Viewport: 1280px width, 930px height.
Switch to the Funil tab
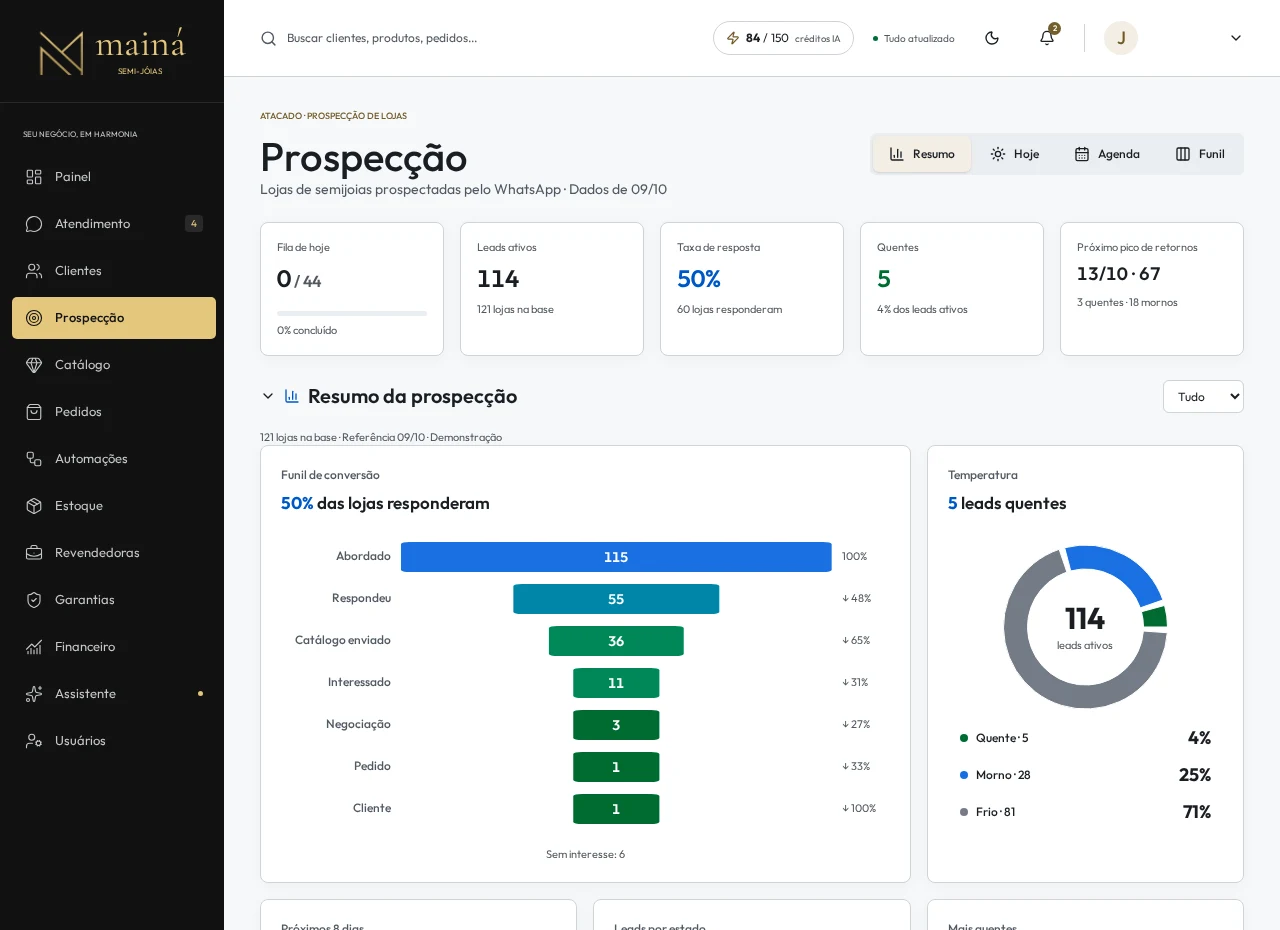coord(1200,154)
